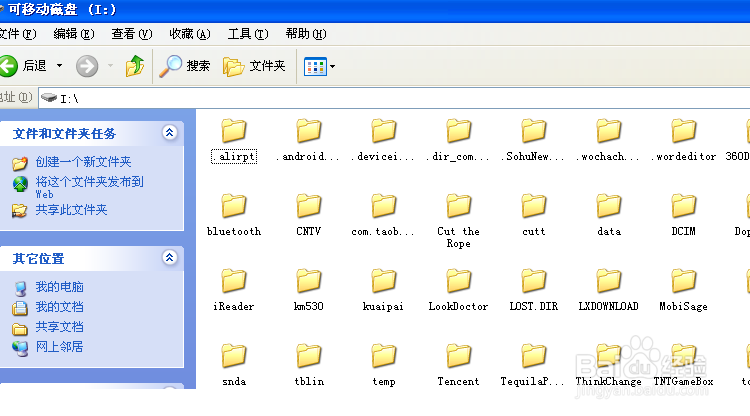Select the MobiSage folder
Image resolution: width=750 pixels, height=416 pixels.
pyautogui.click(x=684, y=291)
